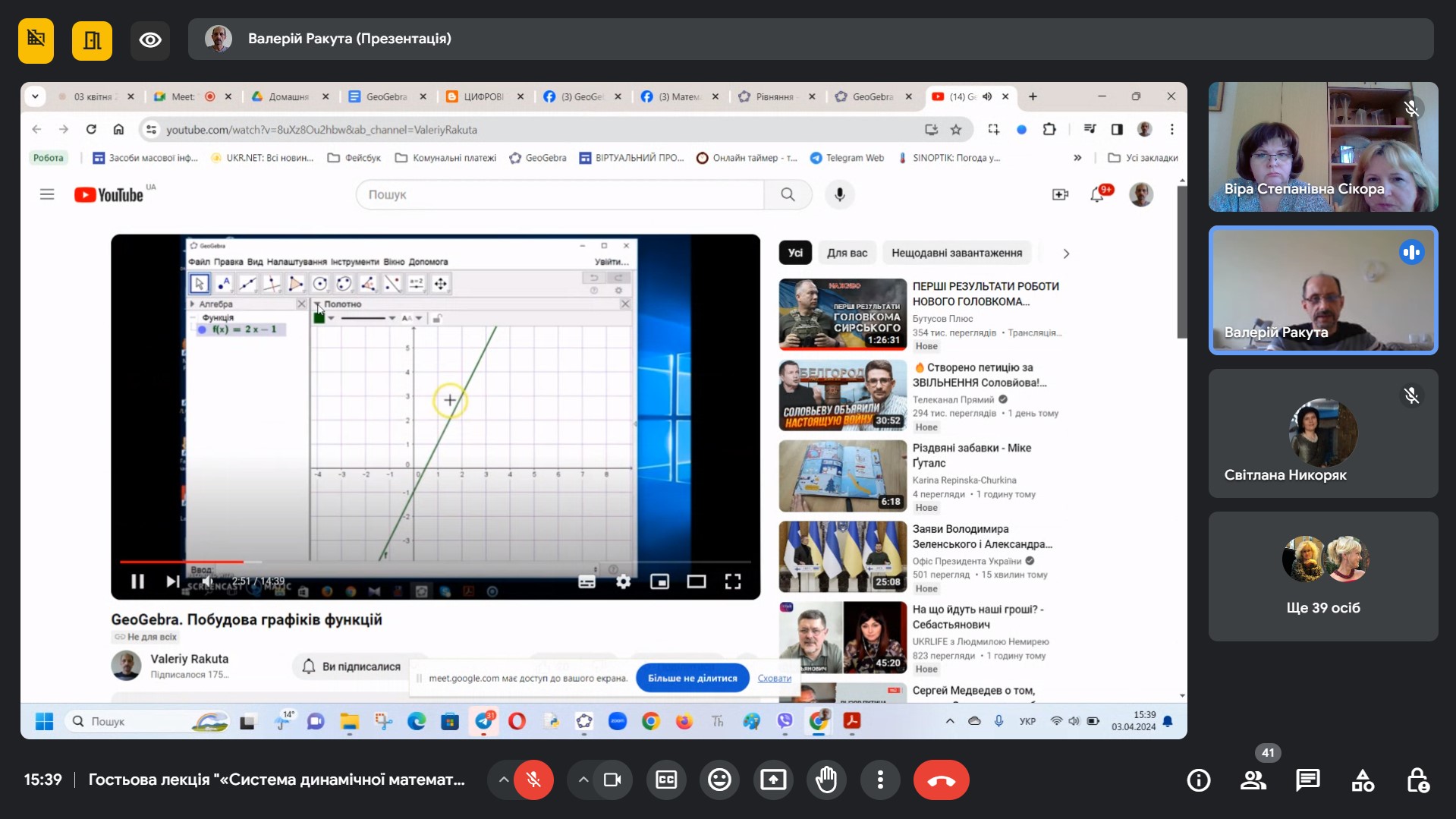The image size is (1456, 819).
Task: Open YouTube notifications bell
Action: [1098, 194]
